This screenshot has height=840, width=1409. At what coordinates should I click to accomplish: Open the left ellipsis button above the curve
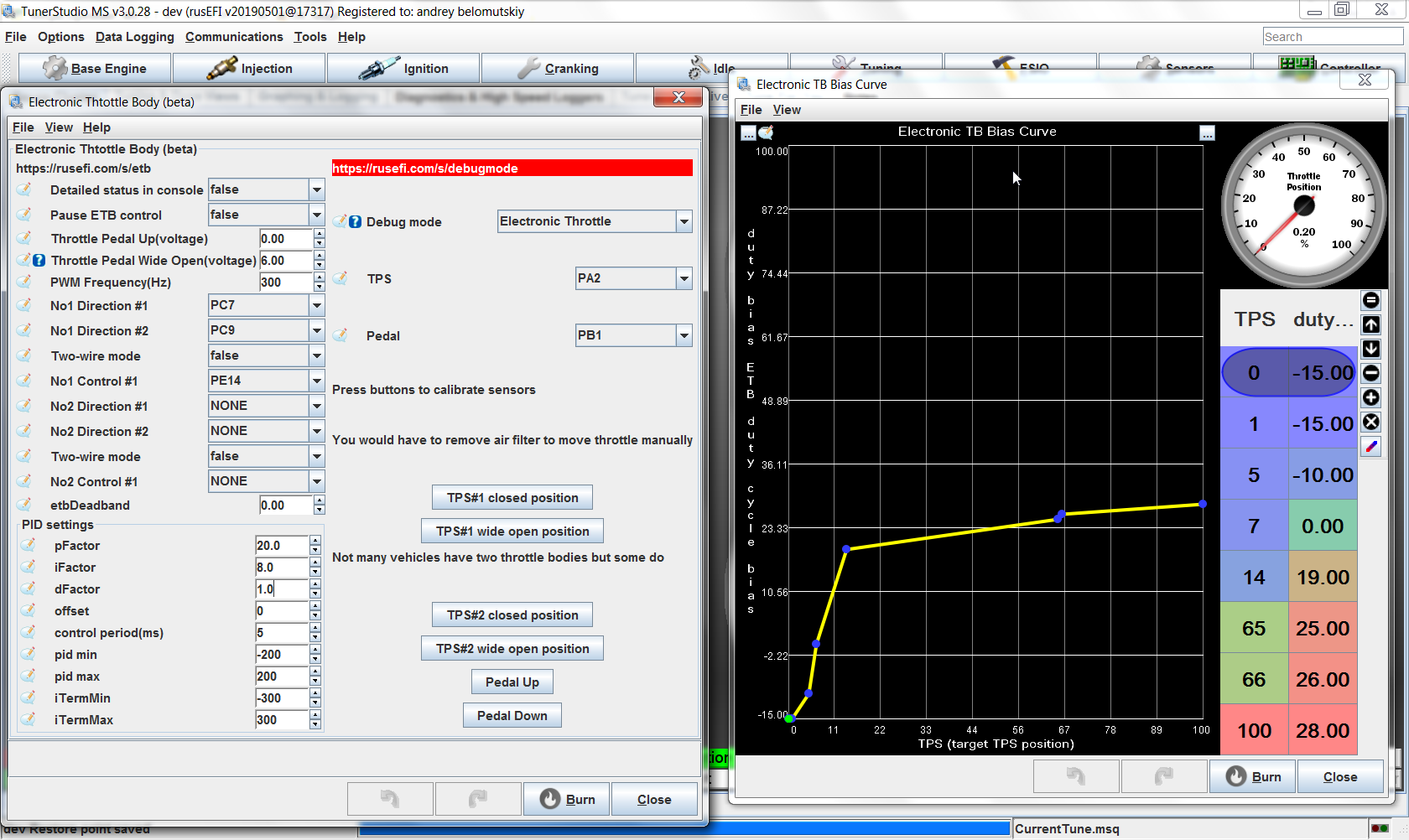click(x=748, y=132)
